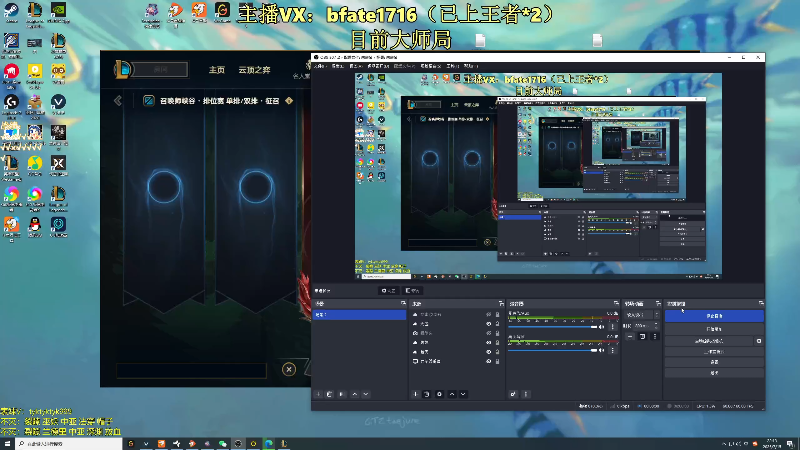Image resolution: width=800 pixels, height=450 pixels.
Task: Pop out the Sources dock window icon
Action: [x=501, y=304]
